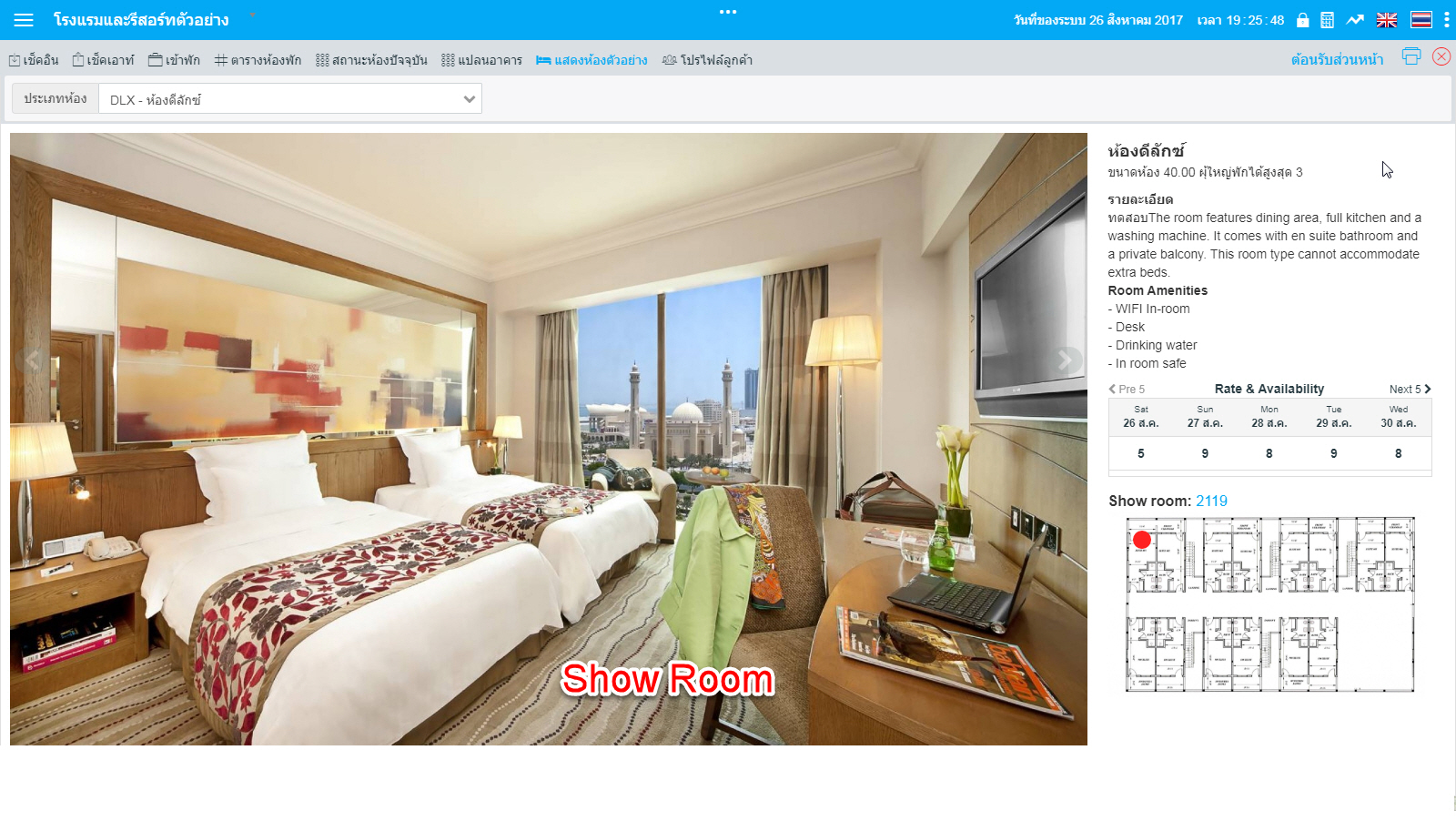This screenshot has height=821, width=1456.
Task: Open โปรไฟล์ลูกค้า customer profile
Action: (707, 60)
